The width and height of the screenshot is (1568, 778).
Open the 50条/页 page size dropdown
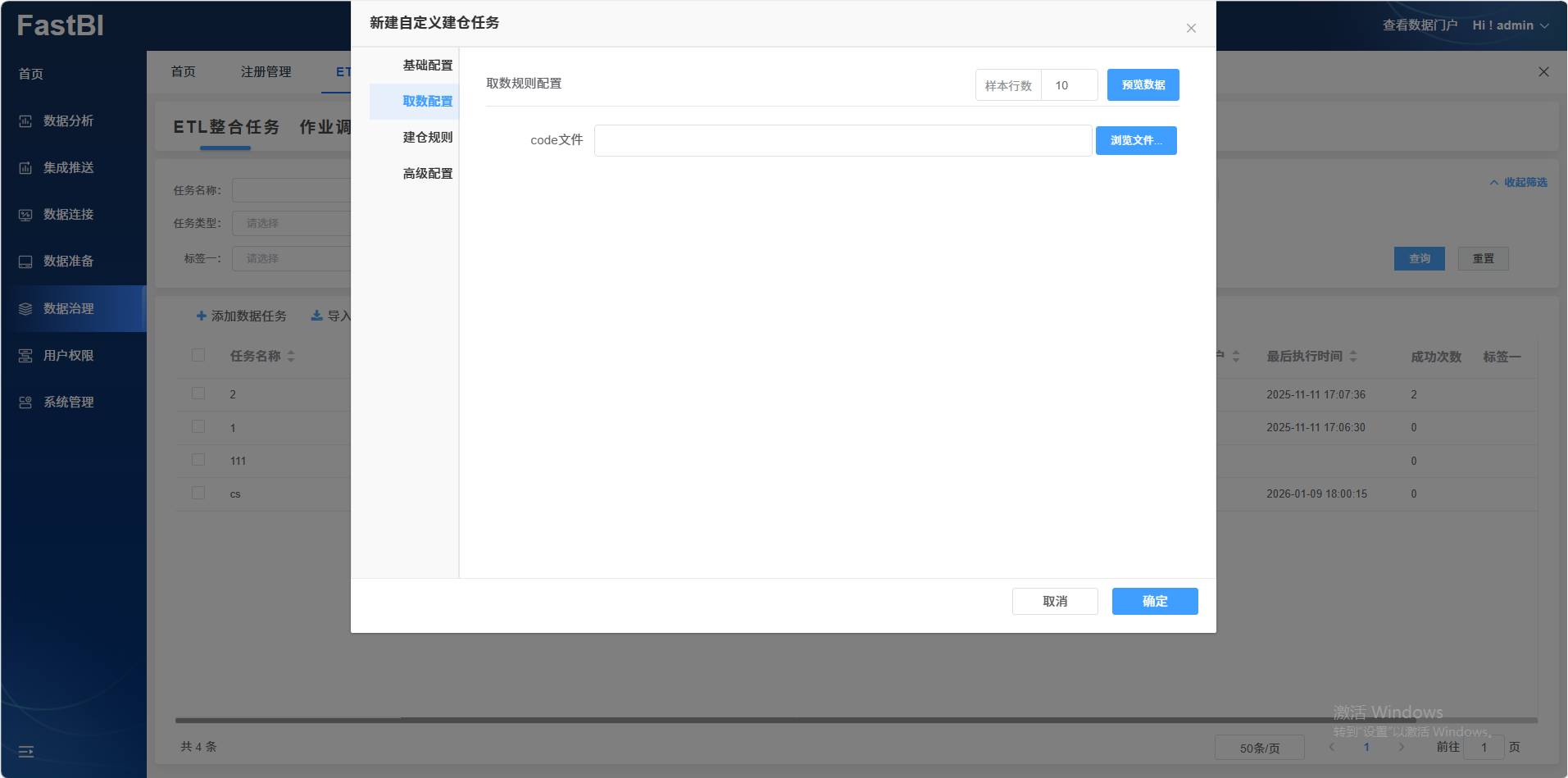pyautogui.click(x=1259, y=748)
